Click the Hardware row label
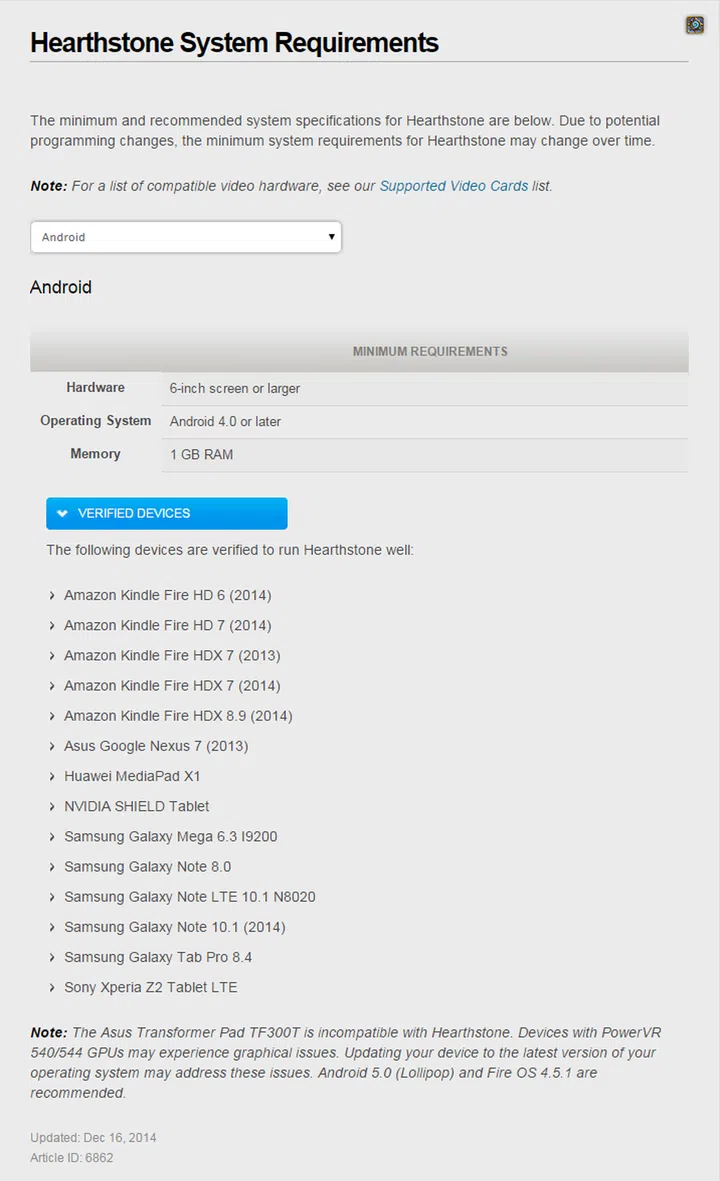The width and height of the screenshot is (720, 1181). [96, 388]
